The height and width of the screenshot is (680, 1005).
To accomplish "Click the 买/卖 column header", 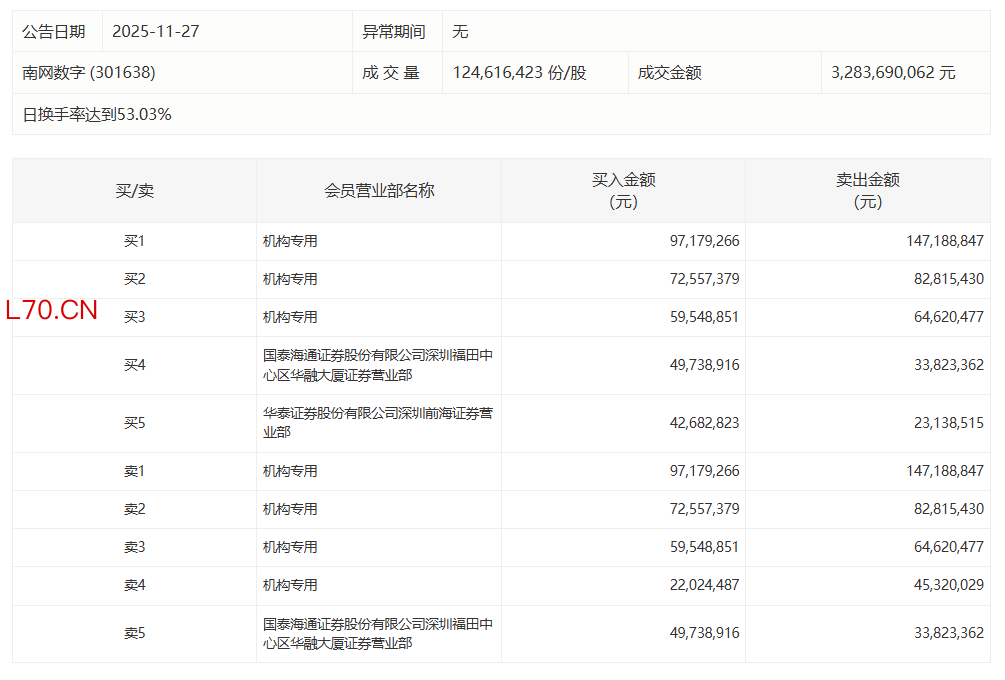I will click(134, 190).
